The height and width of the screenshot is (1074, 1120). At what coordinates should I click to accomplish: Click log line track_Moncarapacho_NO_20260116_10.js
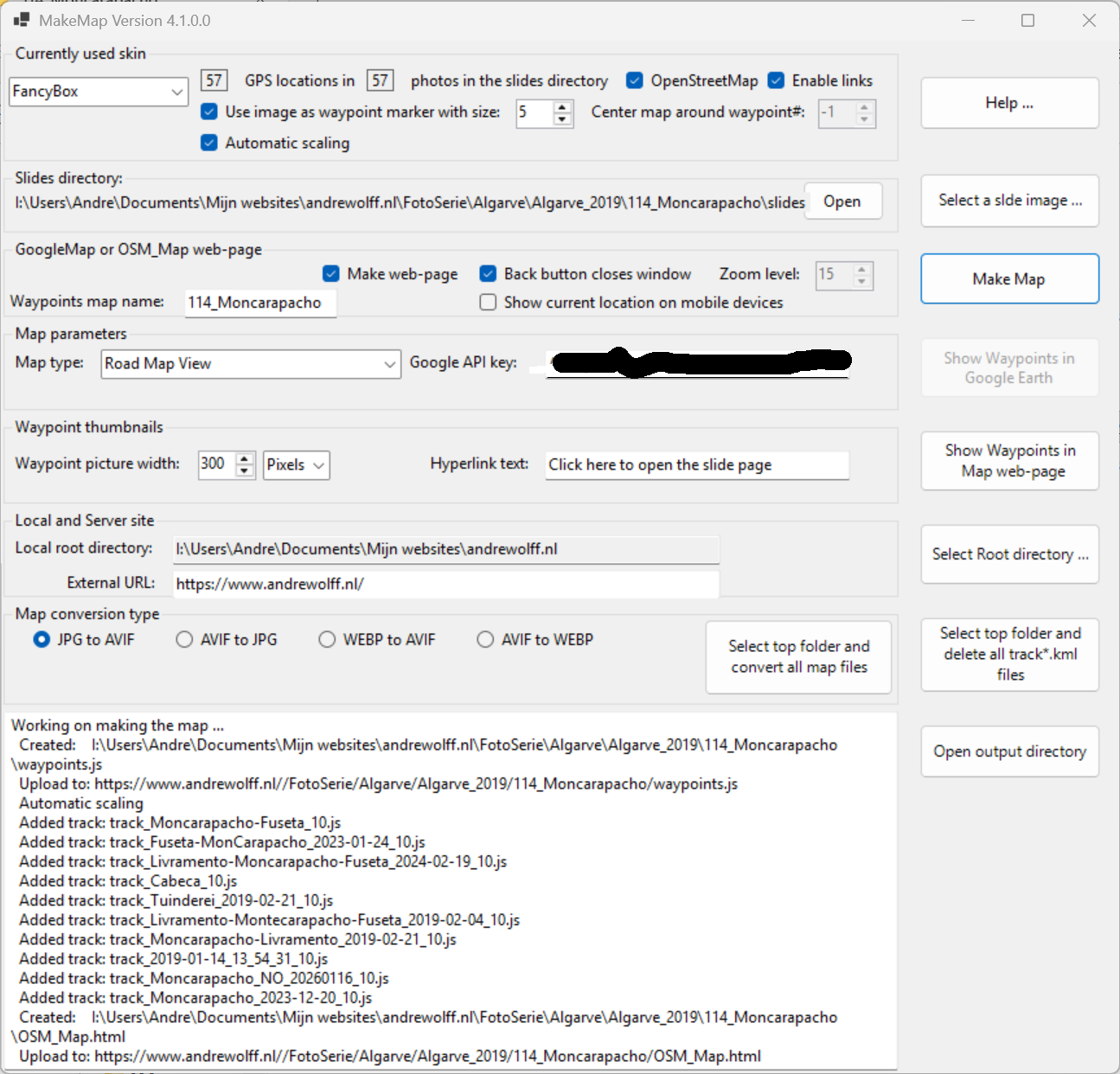point(204,978)
